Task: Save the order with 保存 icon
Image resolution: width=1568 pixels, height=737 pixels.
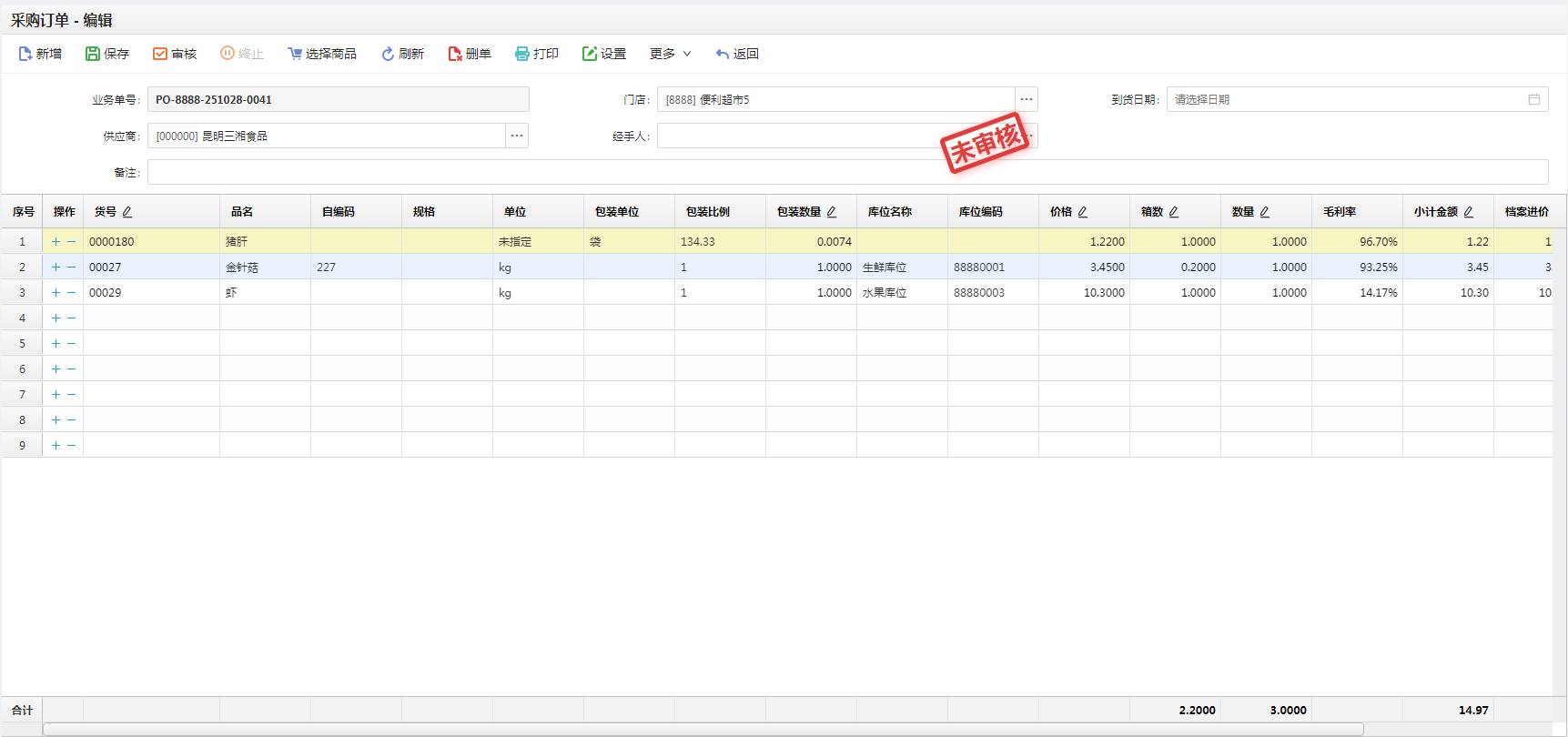Action: point(93,55)
